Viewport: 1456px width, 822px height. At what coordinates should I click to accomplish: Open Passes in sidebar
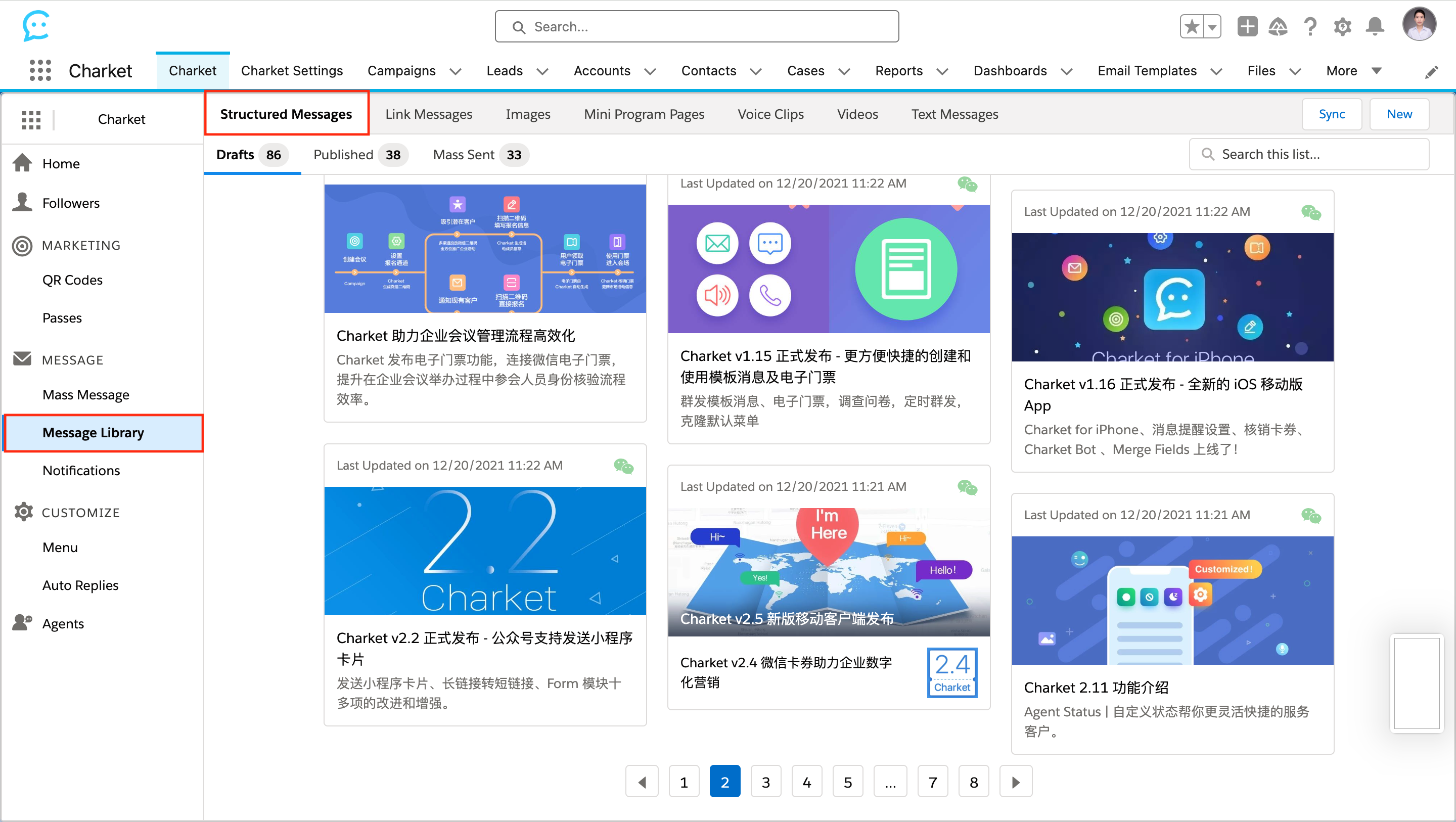tap(62, 317)
